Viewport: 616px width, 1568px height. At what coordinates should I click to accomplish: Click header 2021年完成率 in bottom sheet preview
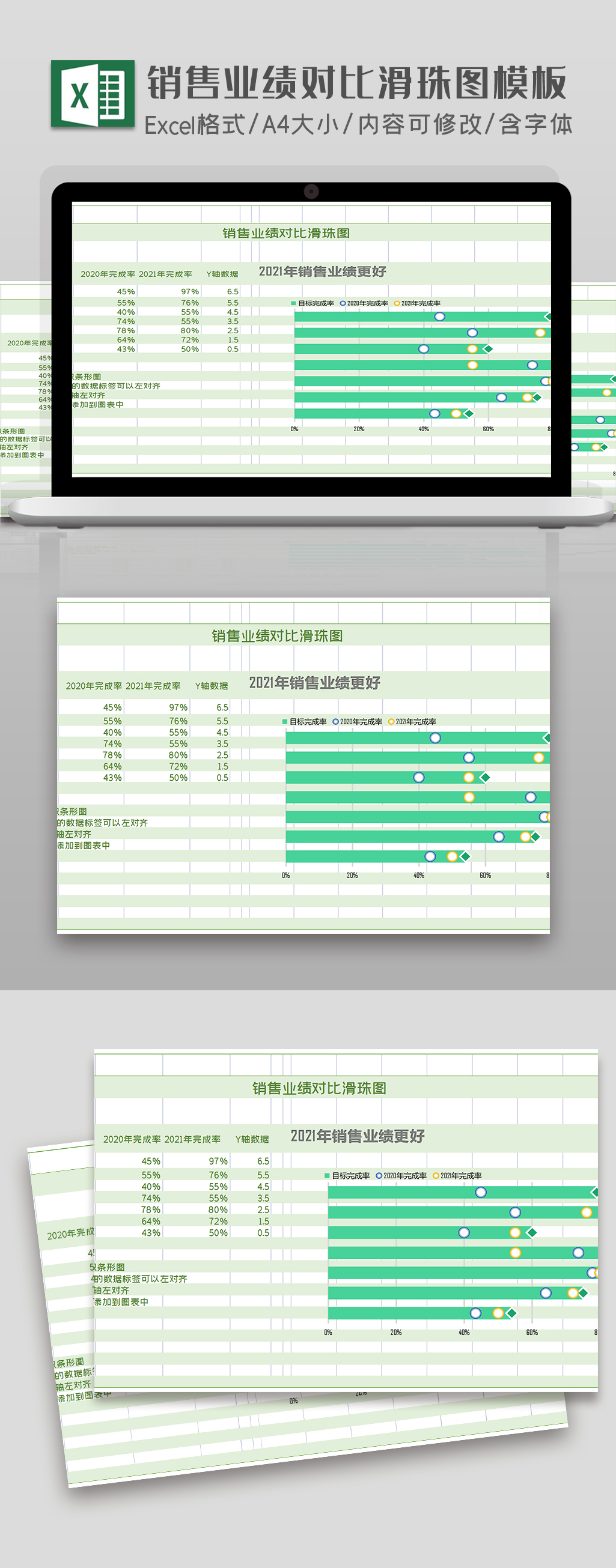click(x=192, y=1139)
